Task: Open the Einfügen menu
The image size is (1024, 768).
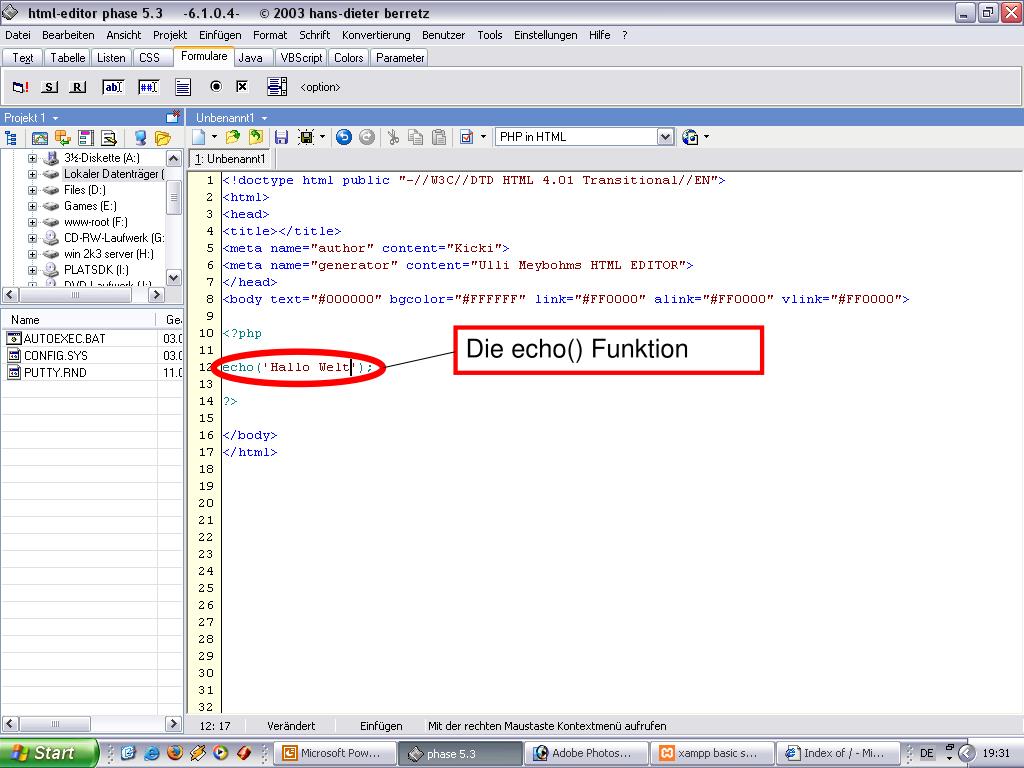Action: [220, 35]
